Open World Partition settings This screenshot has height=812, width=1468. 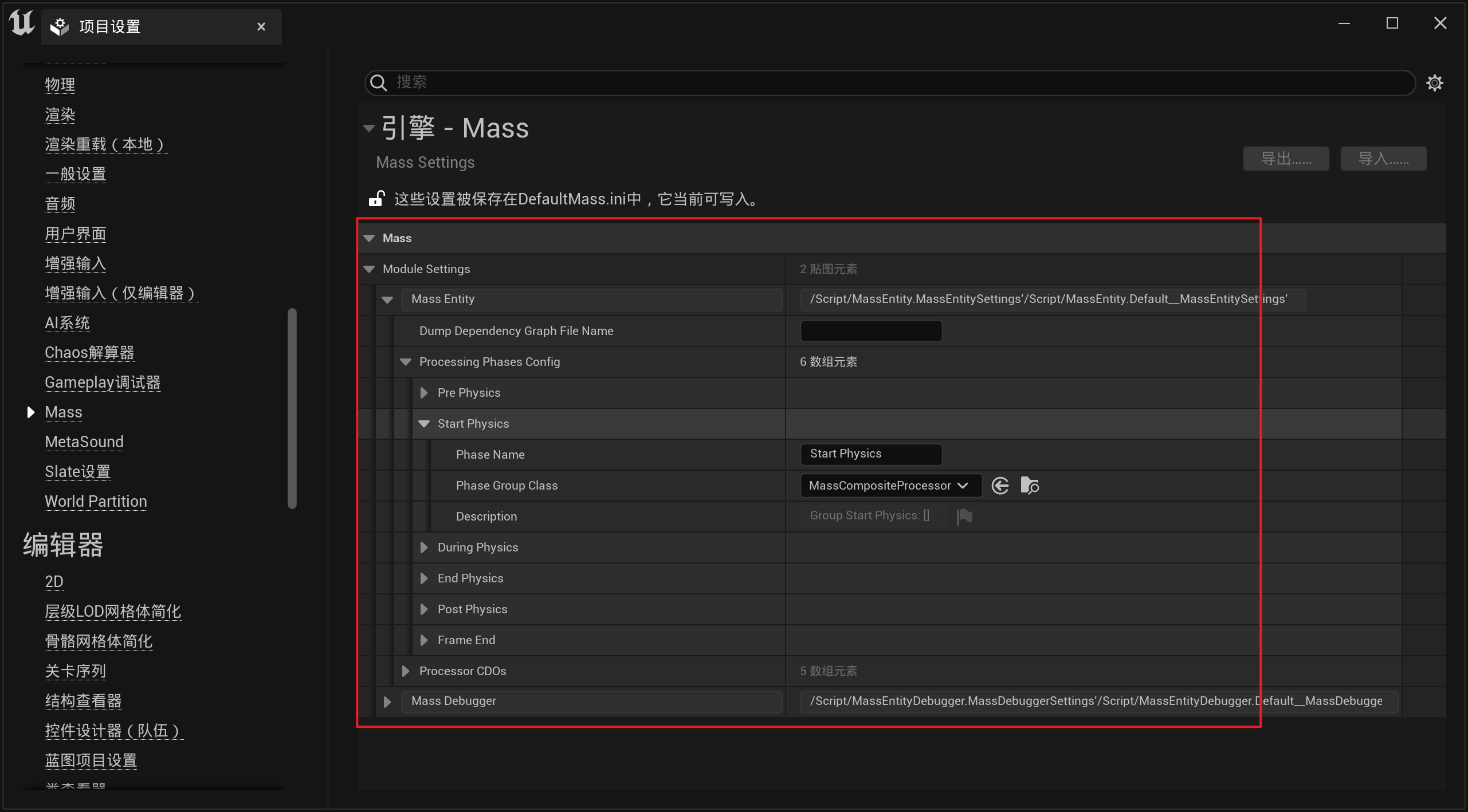pyautogui.click(x=96, y=502)
